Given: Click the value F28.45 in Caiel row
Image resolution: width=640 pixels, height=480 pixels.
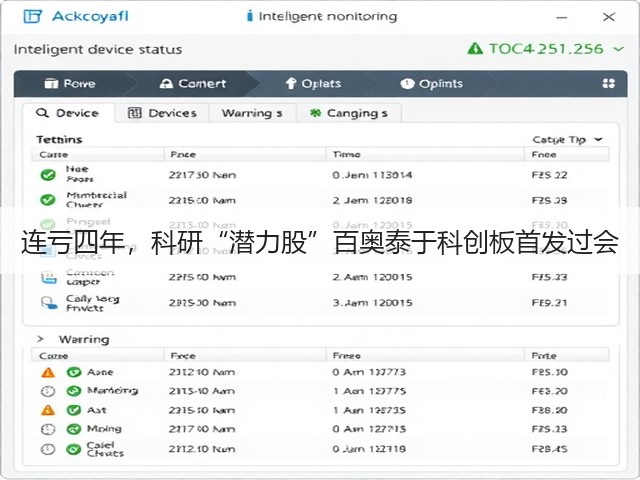Looking at the screenshot, I should click(x=549, y=449).
